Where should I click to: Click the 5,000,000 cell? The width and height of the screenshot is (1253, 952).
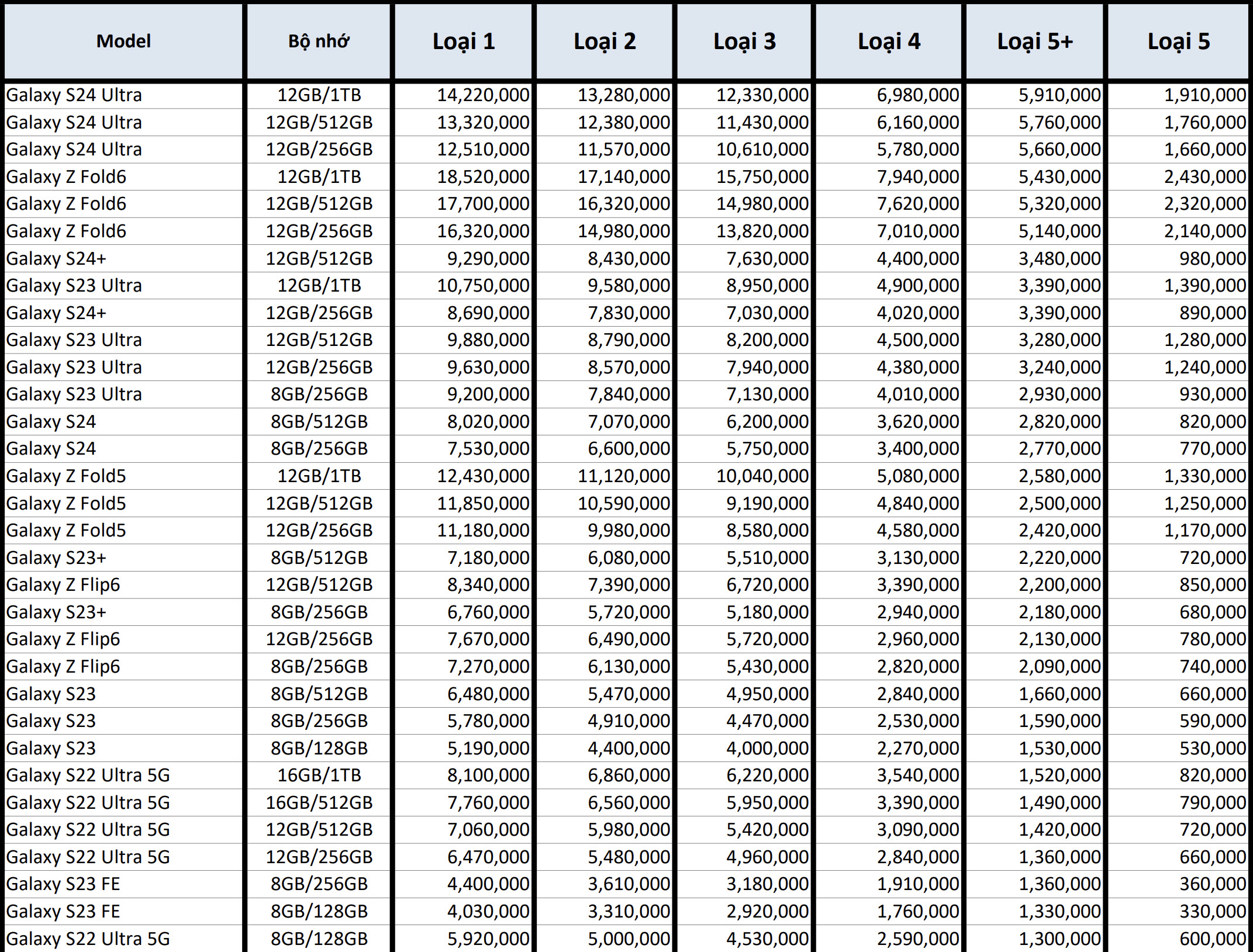605,939
